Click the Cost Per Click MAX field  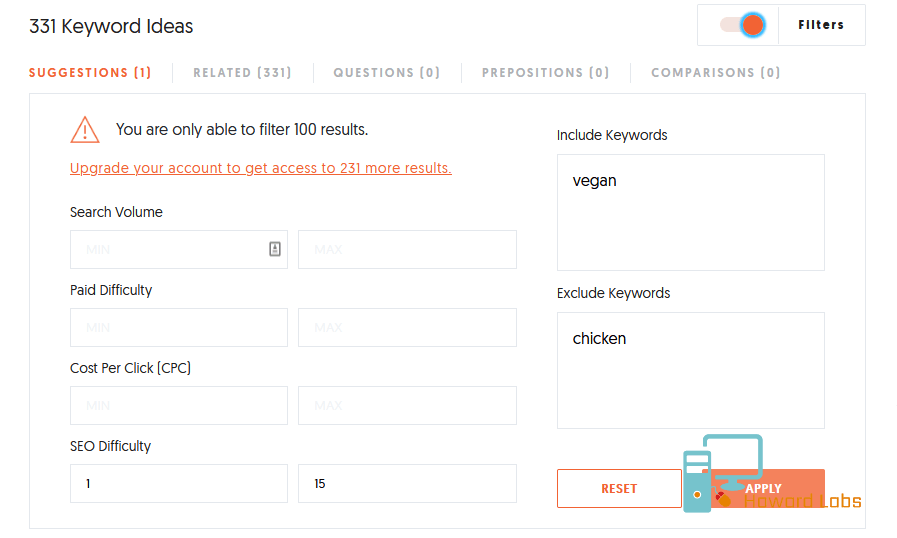click(x=407, y=405)
